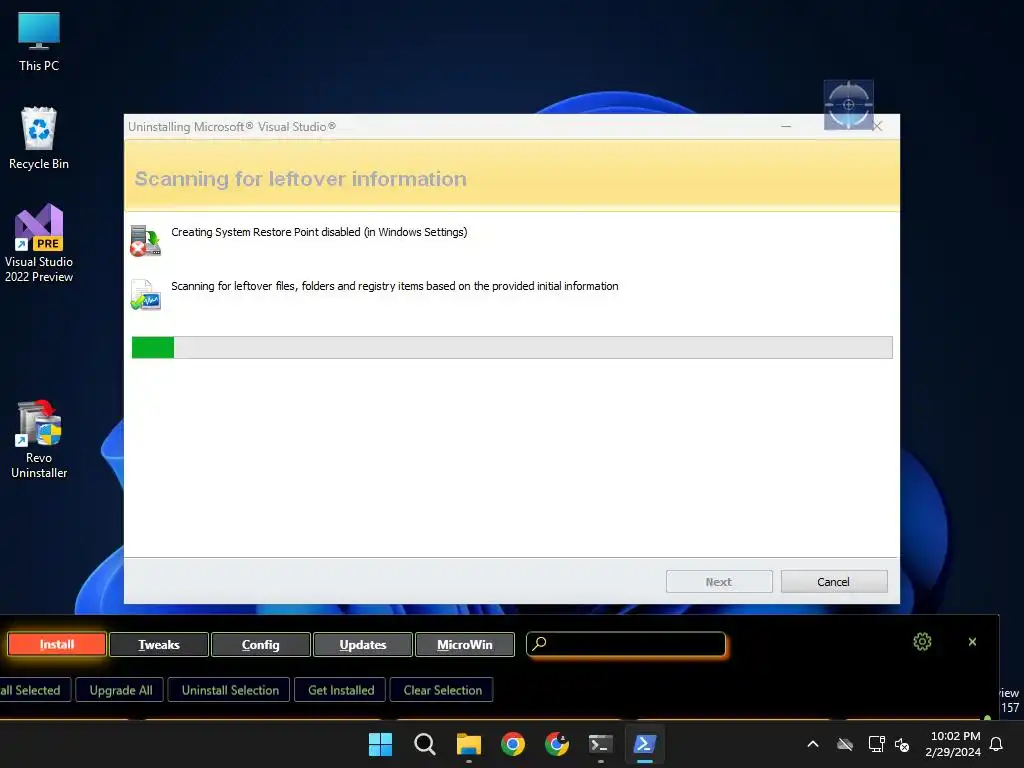
Task: Open File Explorer from the taskbar
Action: (x=469, y=744)
